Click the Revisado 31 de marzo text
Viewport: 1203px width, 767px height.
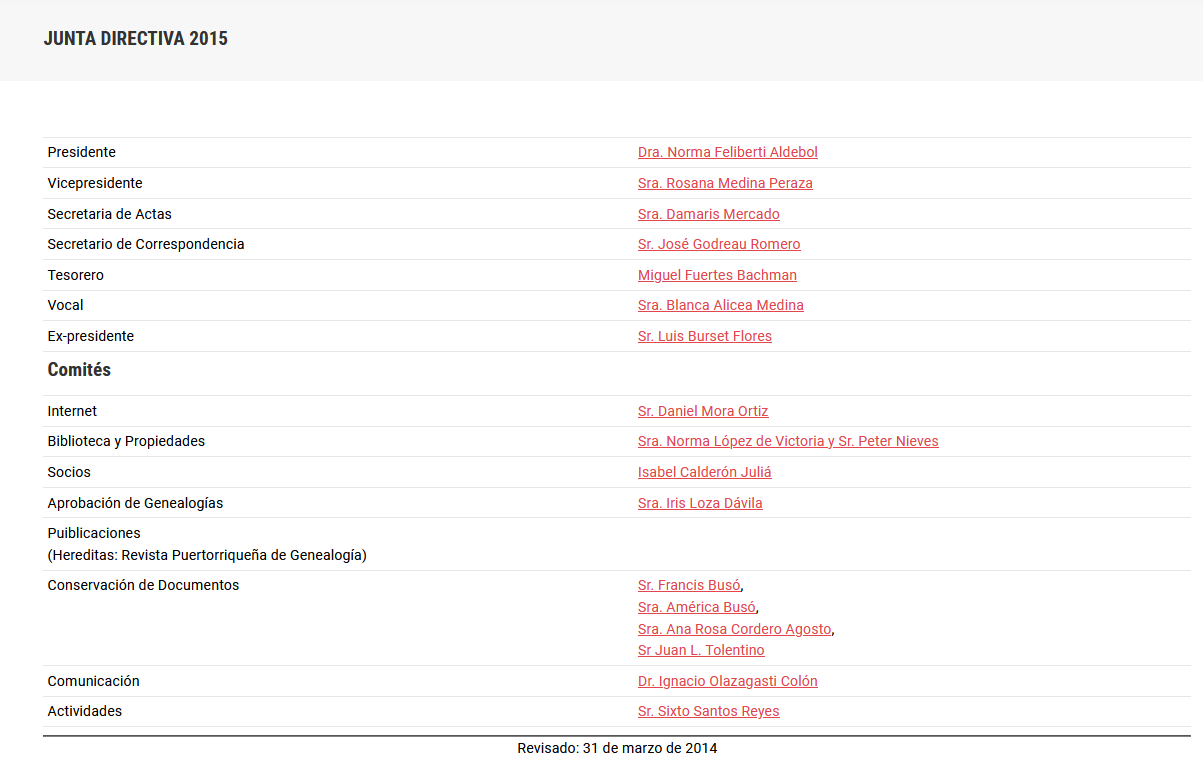(x=617, y=748)
